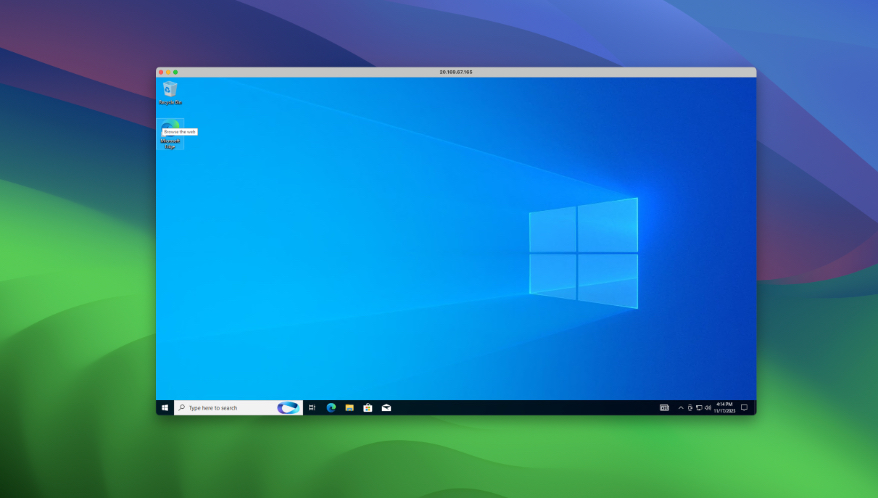Screen dimensions: 878x498
Task: Click the Bing Copilot icon in search box
Action: [x=288, y=408]
